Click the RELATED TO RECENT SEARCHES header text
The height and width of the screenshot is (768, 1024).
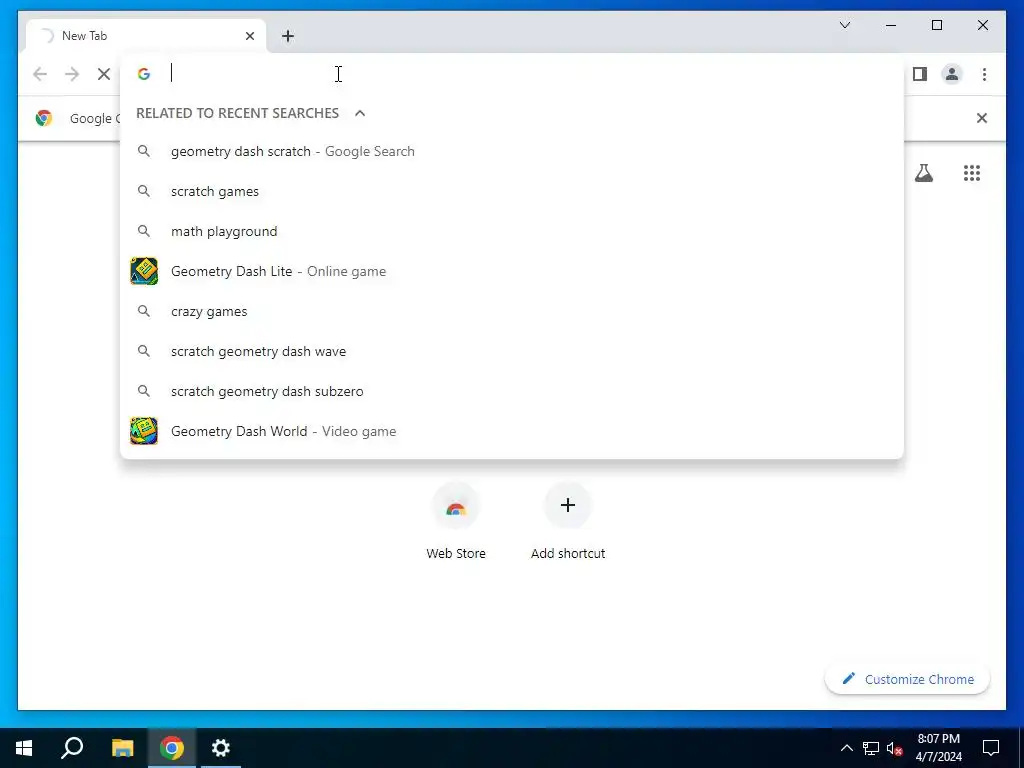tap(237, 113)
